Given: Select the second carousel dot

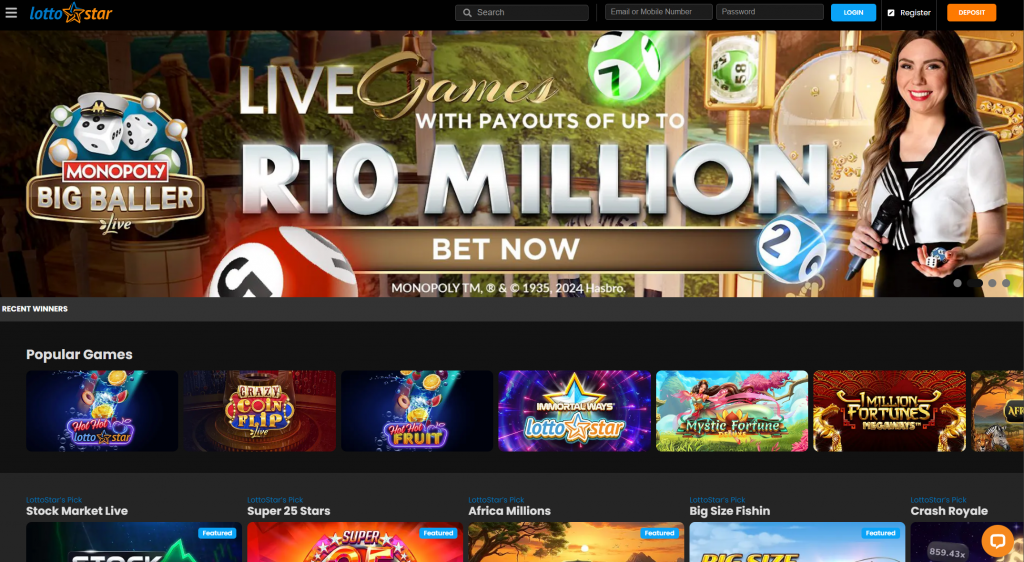Looking at the screenshot, I should tap(975, 283).
